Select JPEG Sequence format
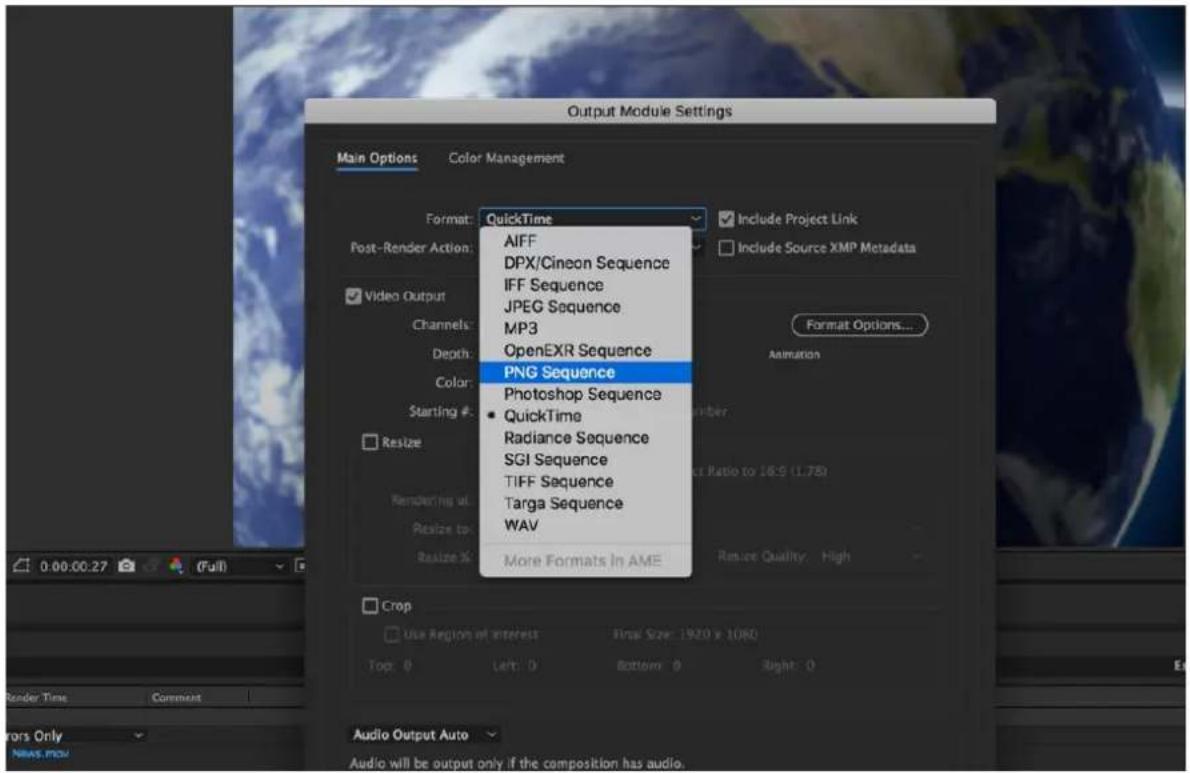1190x773 pixels. click(x=585, y=306)
